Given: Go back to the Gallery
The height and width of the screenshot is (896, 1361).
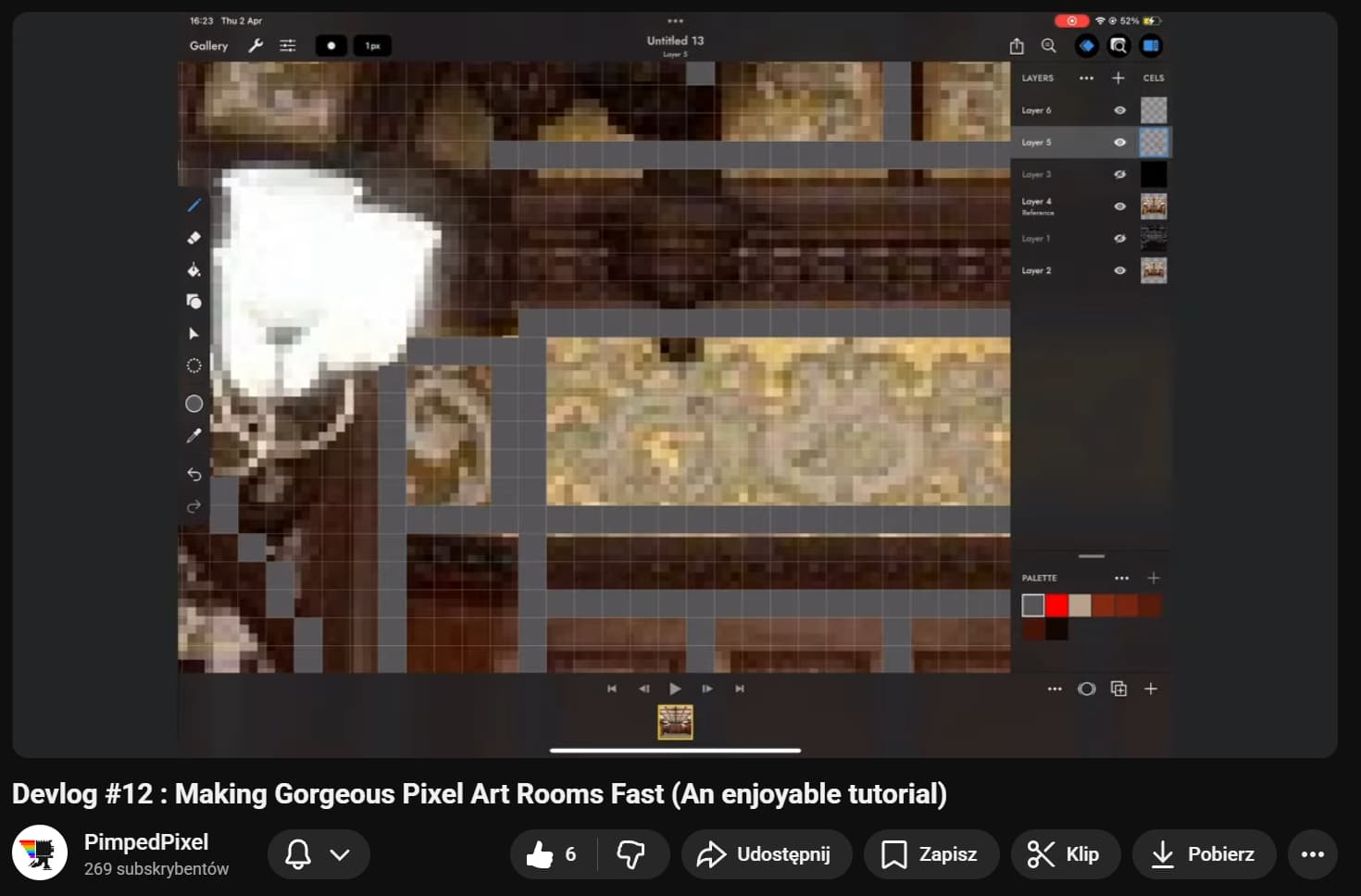Looking at the screenshot, I should (208, 45).
